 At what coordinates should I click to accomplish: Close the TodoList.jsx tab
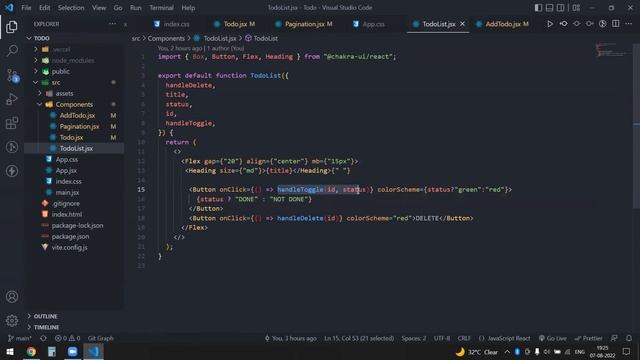point(462,24)
